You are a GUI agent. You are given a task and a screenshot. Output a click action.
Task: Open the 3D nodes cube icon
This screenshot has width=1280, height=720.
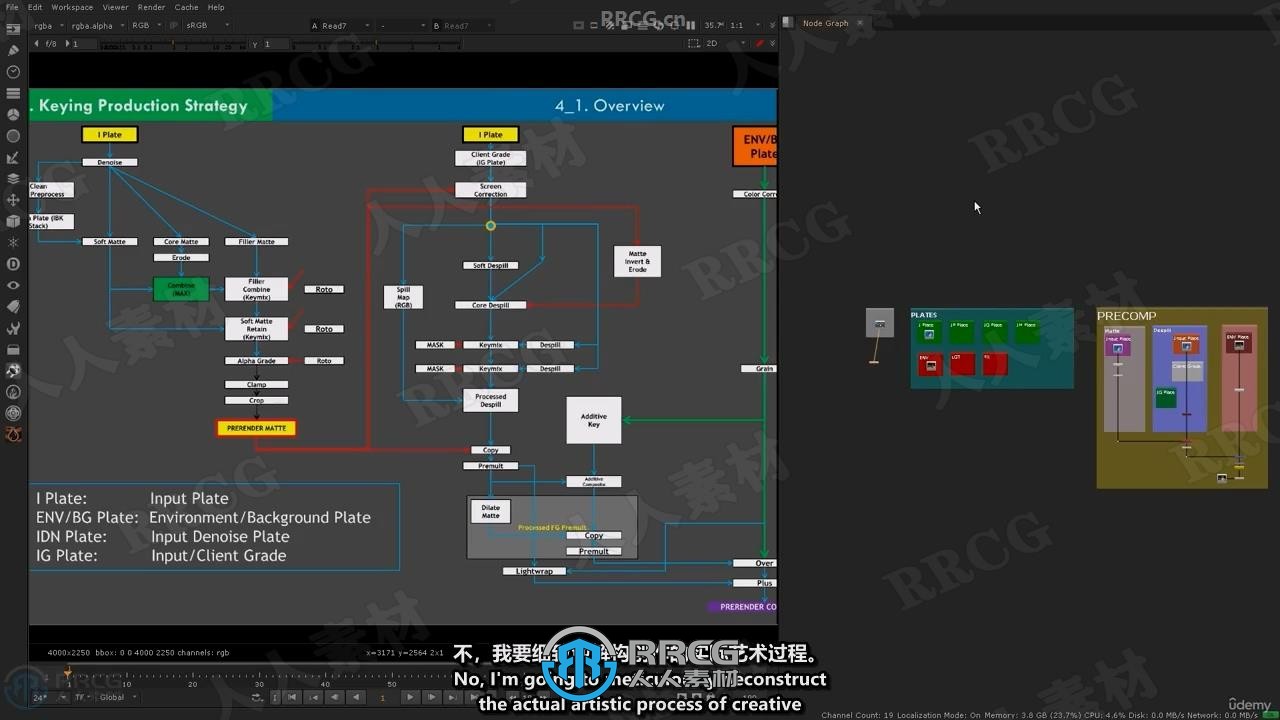coord(13,221)
